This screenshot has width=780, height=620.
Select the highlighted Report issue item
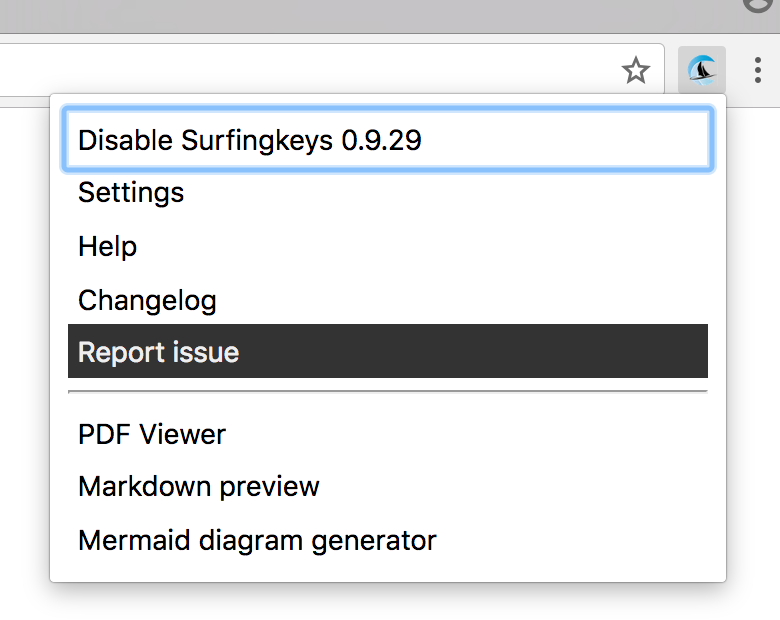[x=388, y=351]
